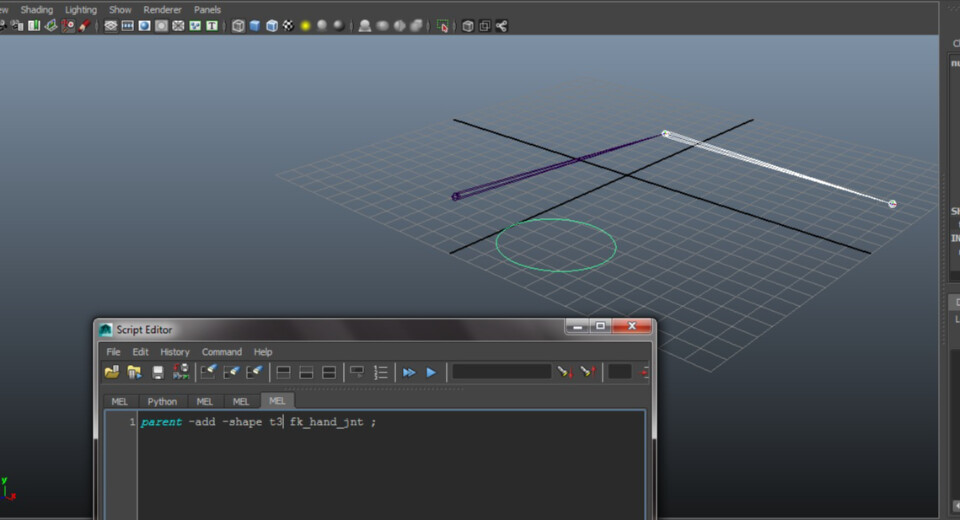The width and height of the screenshot is (960, 520).
Task: Click the Save Script to Shelf icon
Action: coord(181,372)
